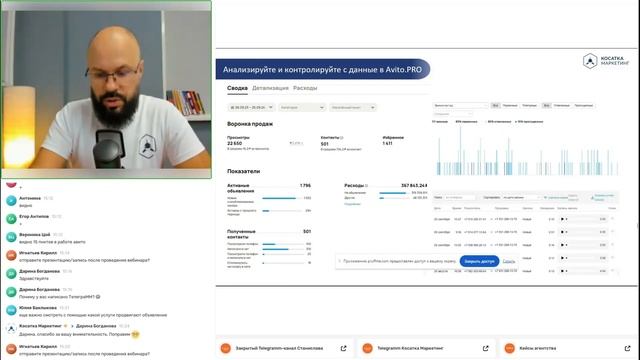The height and width of the screenshot is (360, 640).
Task: Click Дарина Богданова Здравствуйте message
Action: tap(34, 278)
